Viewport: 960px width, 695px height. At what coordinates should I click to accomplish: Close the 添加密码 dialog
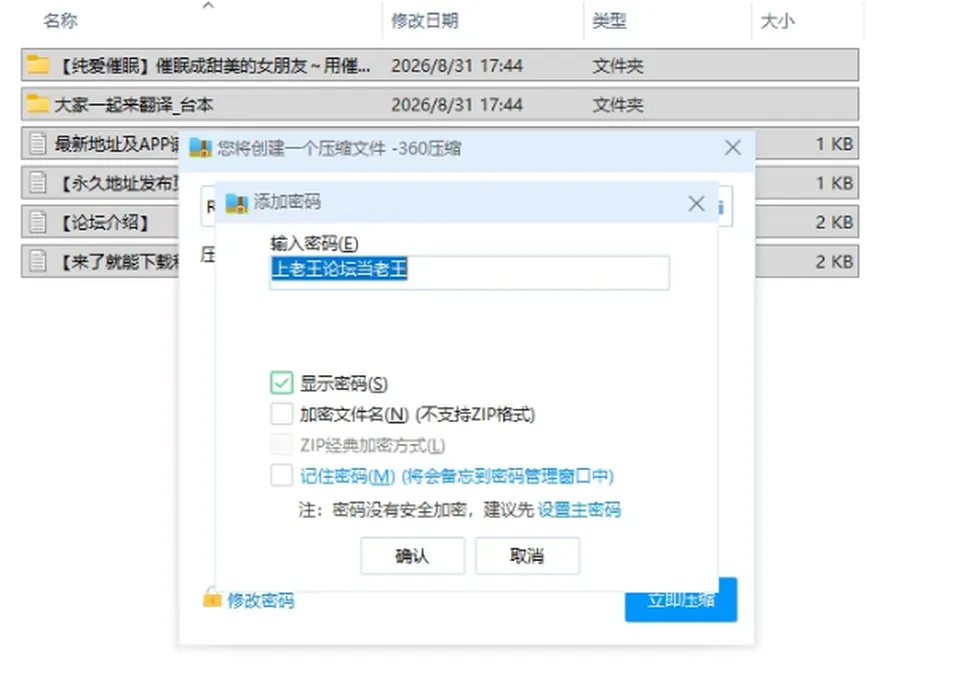(x=696, y=203)
